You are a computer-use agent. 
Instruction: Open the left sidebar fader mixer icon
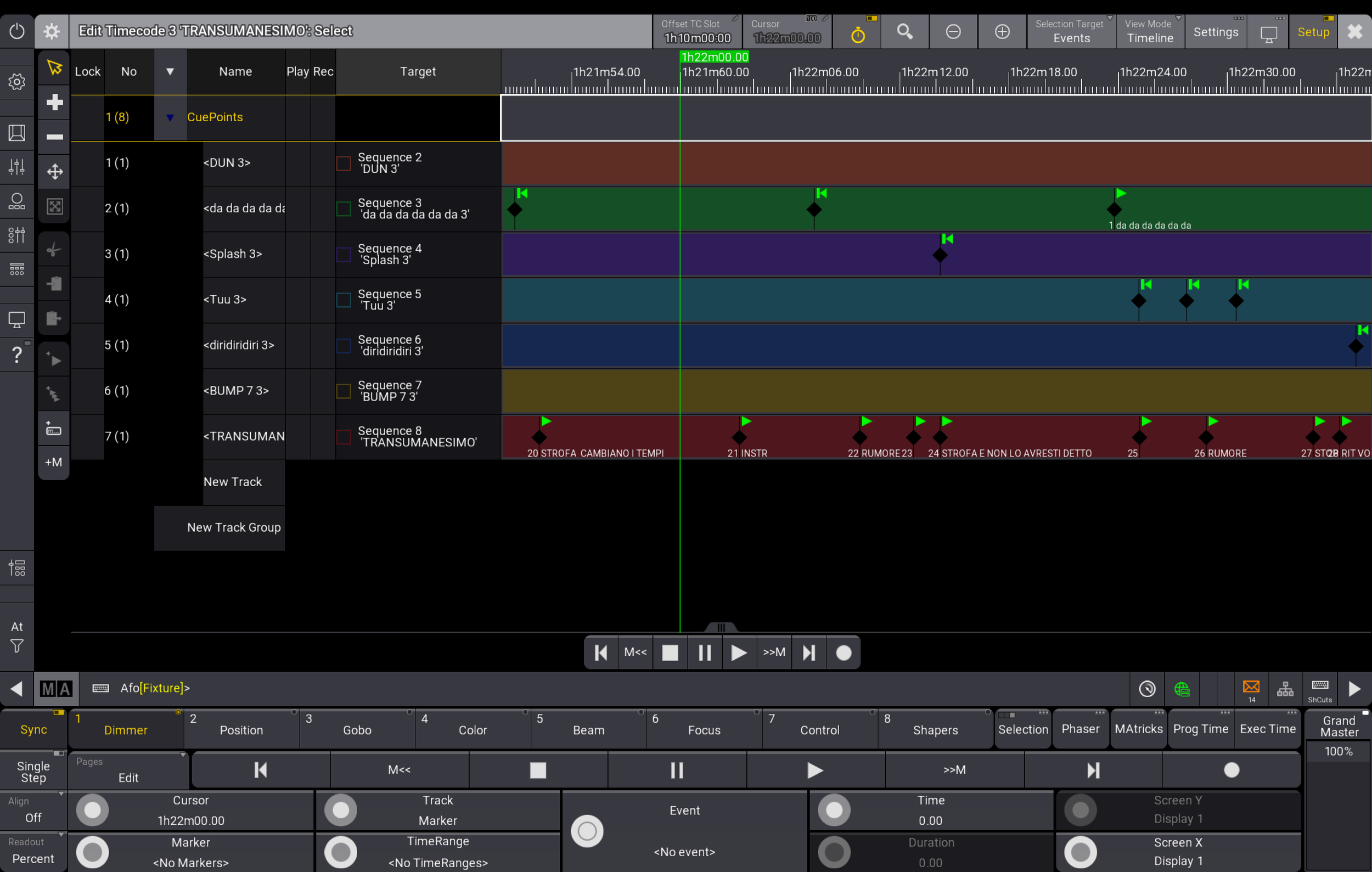[x=16, y=166]
